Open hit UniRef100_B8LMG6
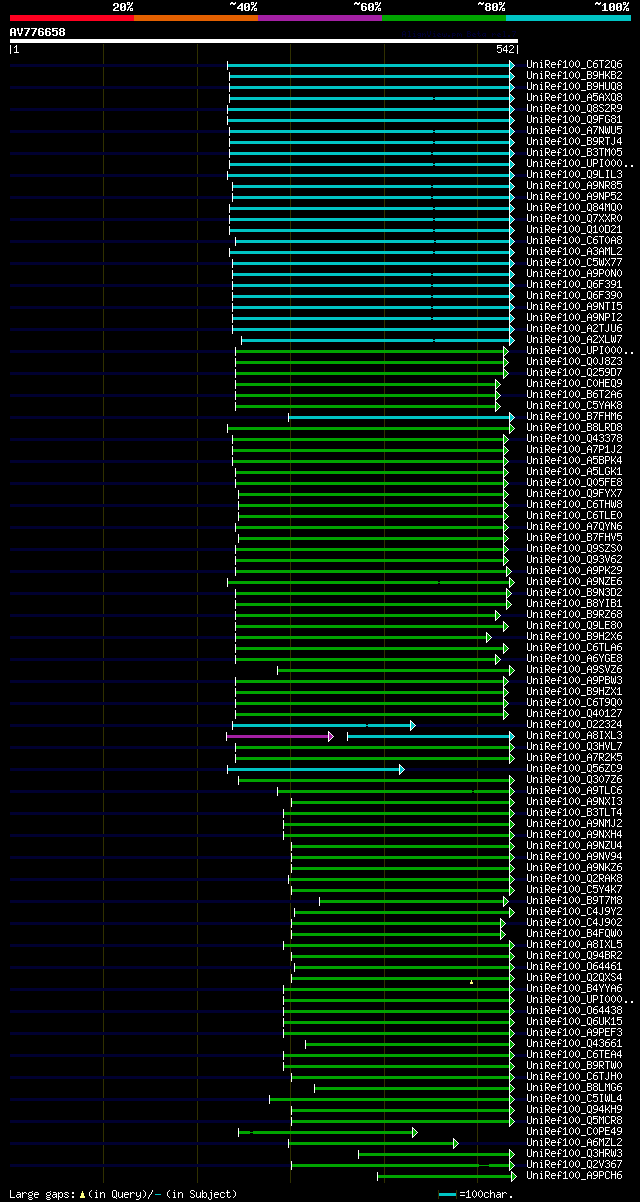Screen dimensions: 640x1202 tap(575, 1088)
